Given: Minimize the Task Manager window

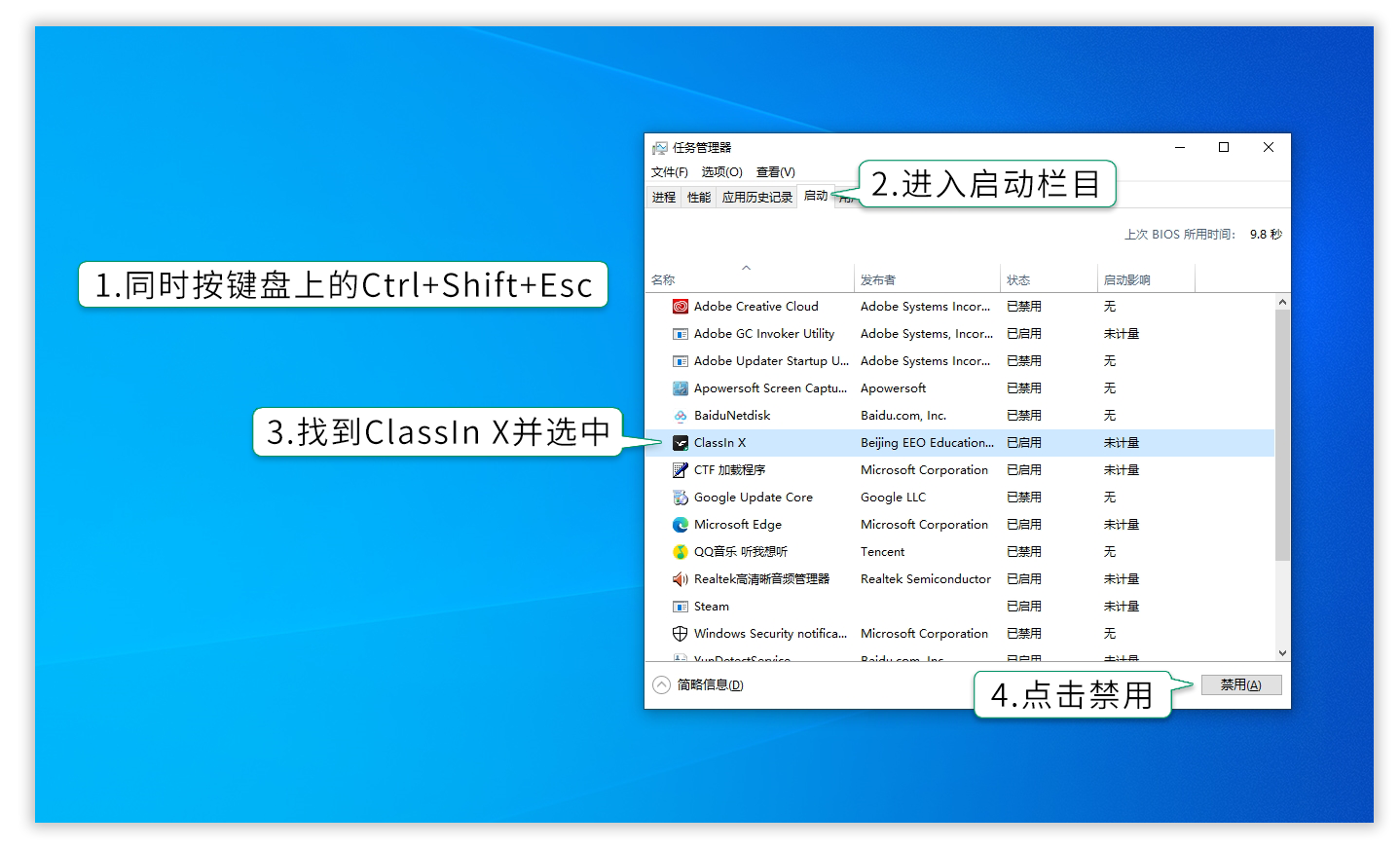Looking at the screenshot, I should coord(1180,147).
